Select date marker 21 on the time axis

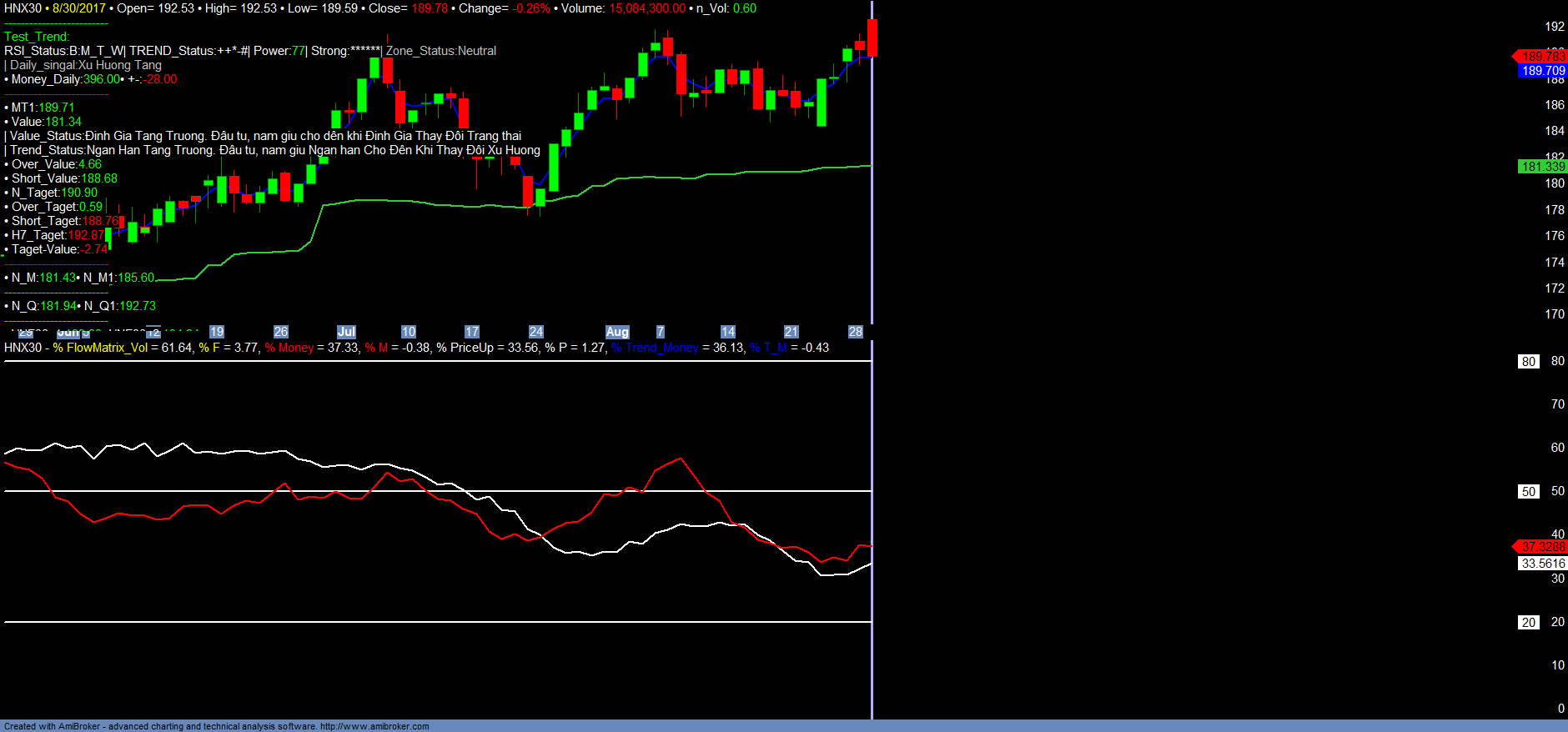tap(792, 332)
